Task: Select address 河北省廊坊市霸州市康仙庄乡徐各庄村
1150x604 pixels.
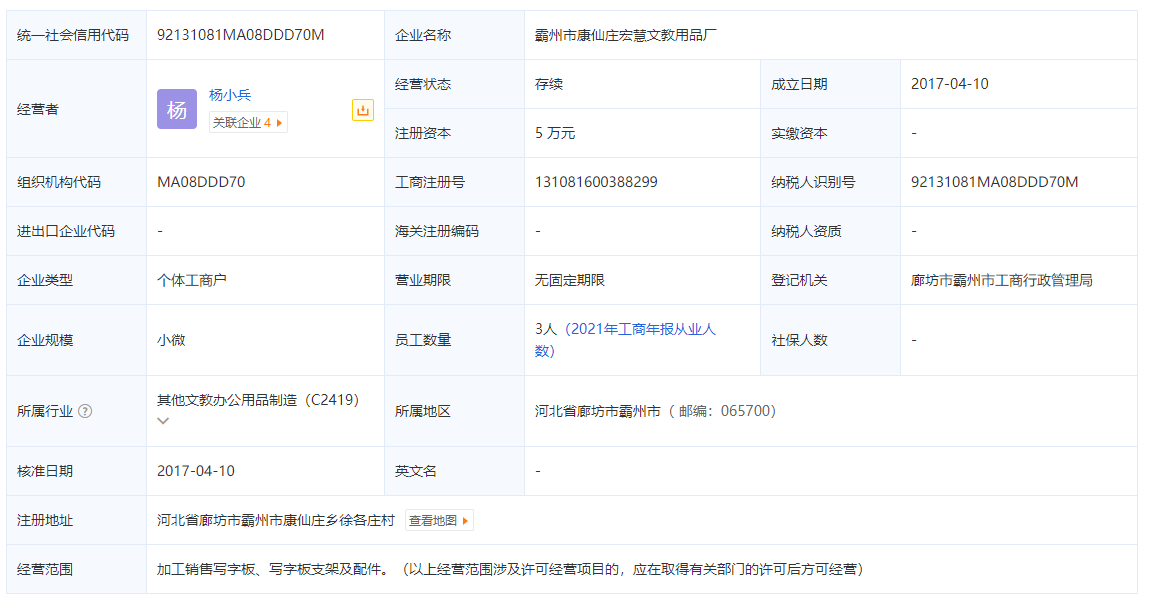Action: click(276, 520)
